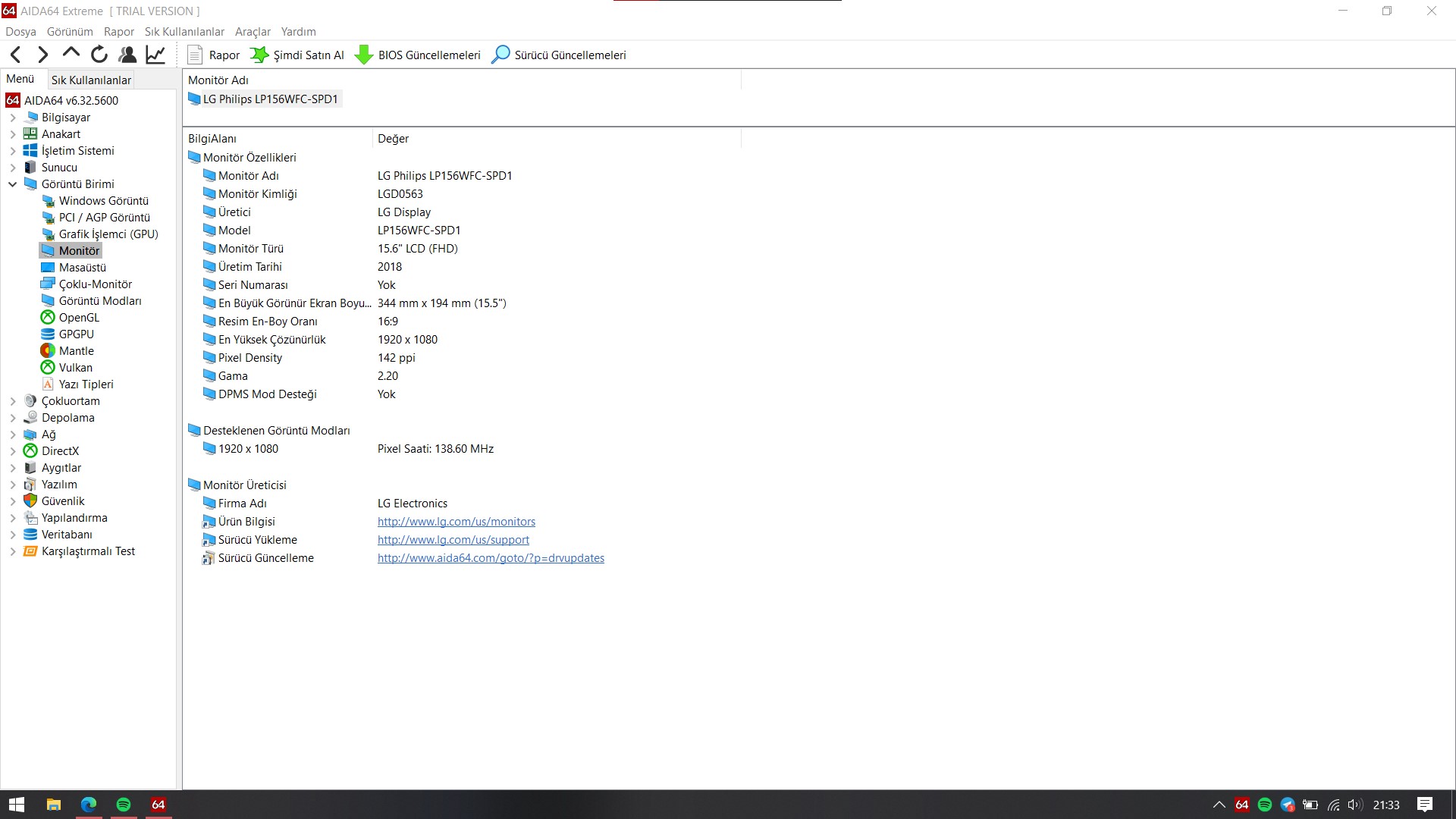The width and height of the screenshot is (1456, 819).
Task: Open the Windows Start menu
Action: [17, 805]
